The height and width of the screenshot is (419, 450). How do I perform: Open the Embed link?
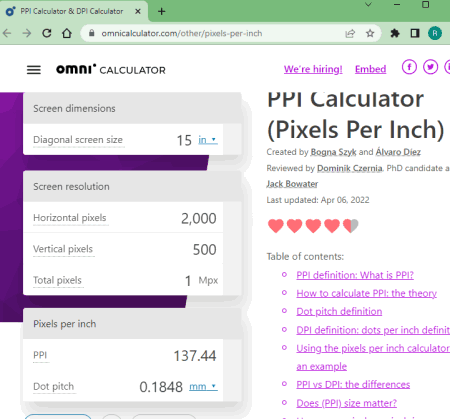(x=370, y=69)
